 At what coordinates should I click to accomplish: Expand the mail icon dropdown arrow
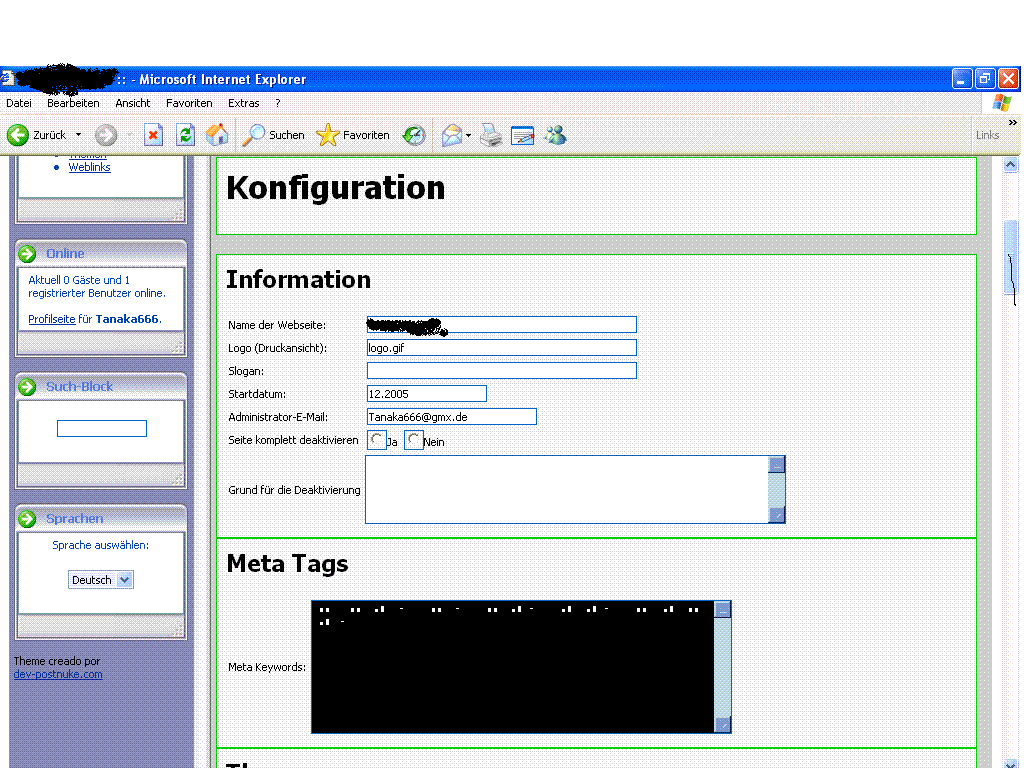pyautogui.click(x=468, y=136)
